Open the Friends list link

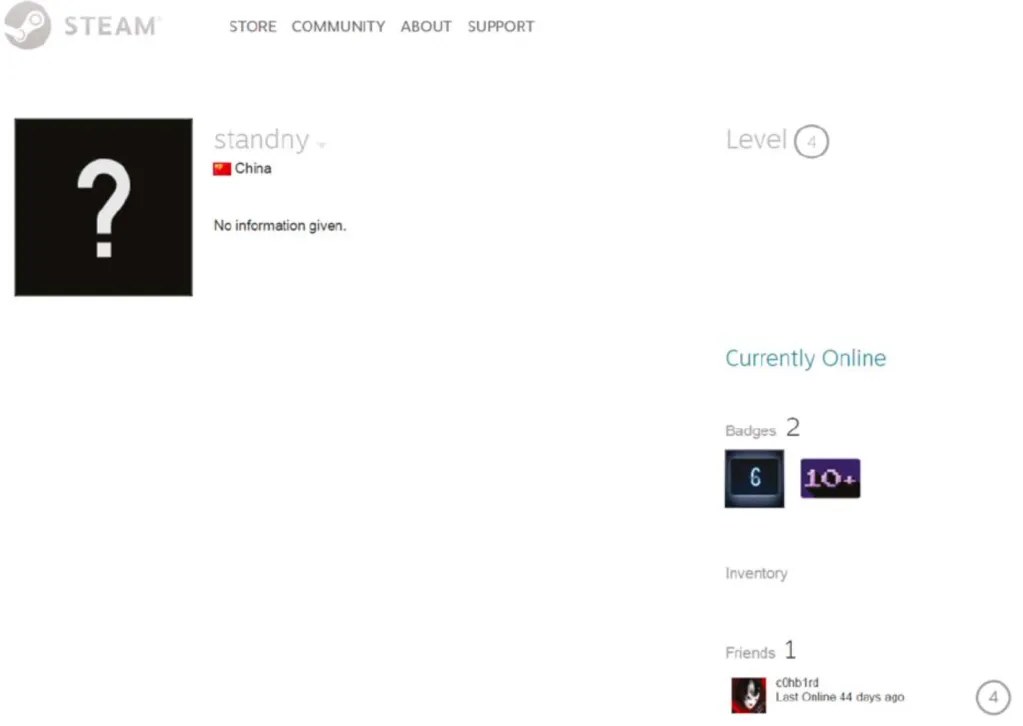tap(750, 653)
